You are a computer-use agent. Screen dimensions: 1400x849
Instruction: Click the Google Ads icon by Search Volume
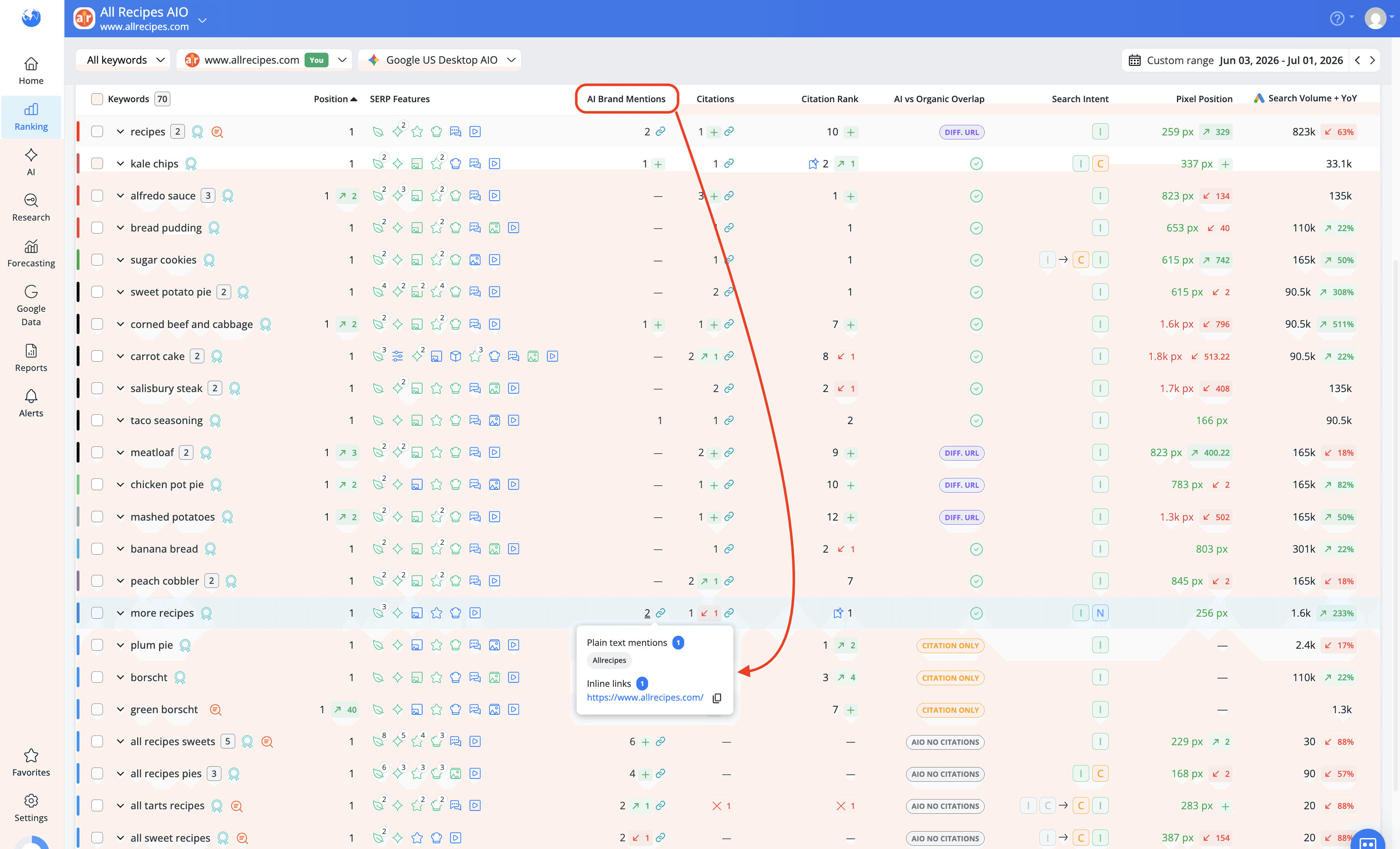1259,98
